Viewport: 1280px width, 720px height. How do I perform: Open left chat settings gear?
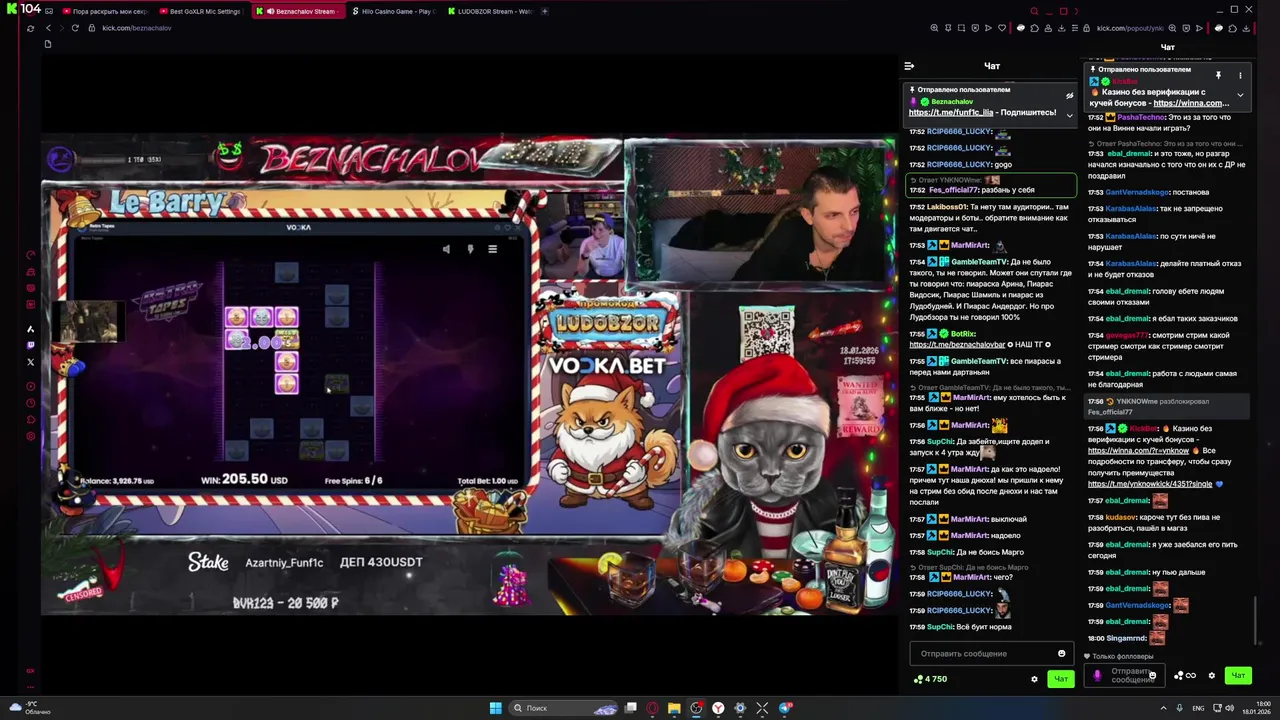pos(1034,679)
